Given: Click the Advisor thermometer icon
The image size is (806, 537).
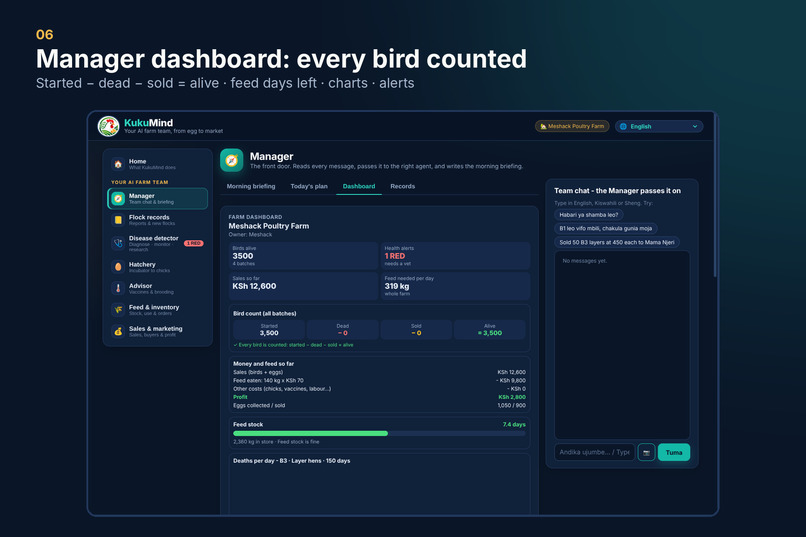Looking at the screenshot, I should 118,288.
